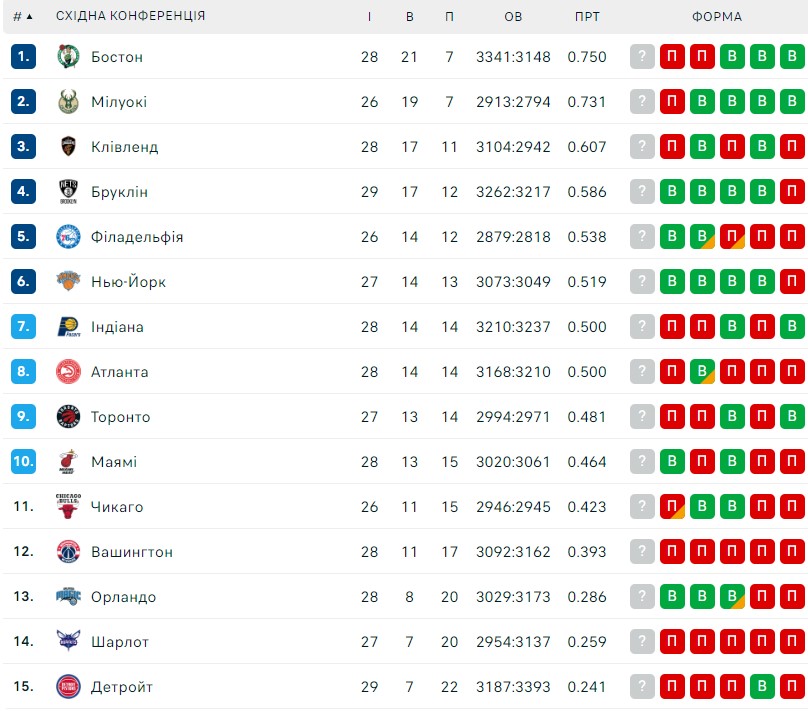Image resolution: width=808 pixels, height=711 pixels.
Task: Open the Нью-Йорк team link
Action: pos(128,282)
